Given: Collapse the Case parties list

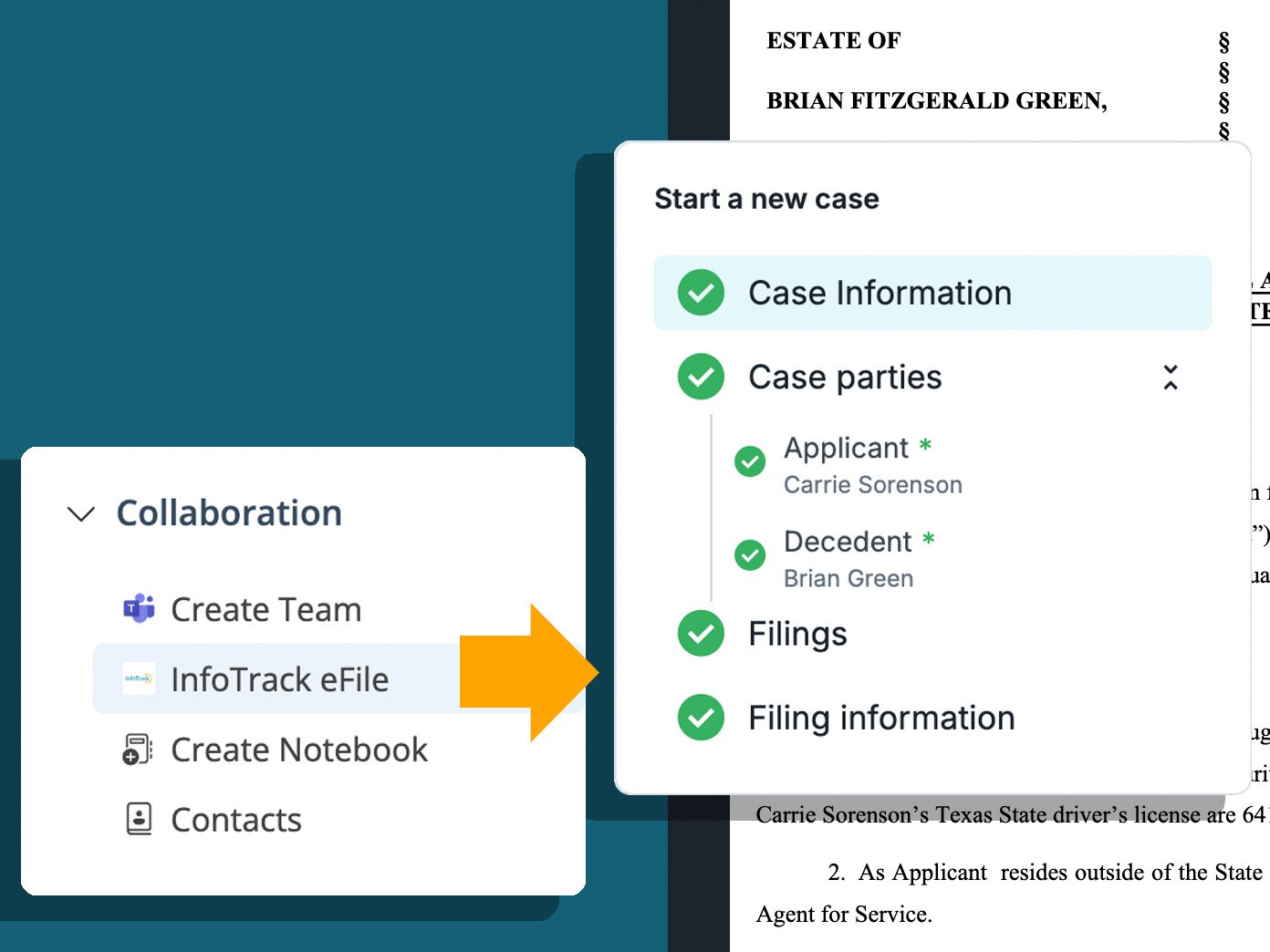Looking at the screenshot, I should [1170, 377].
